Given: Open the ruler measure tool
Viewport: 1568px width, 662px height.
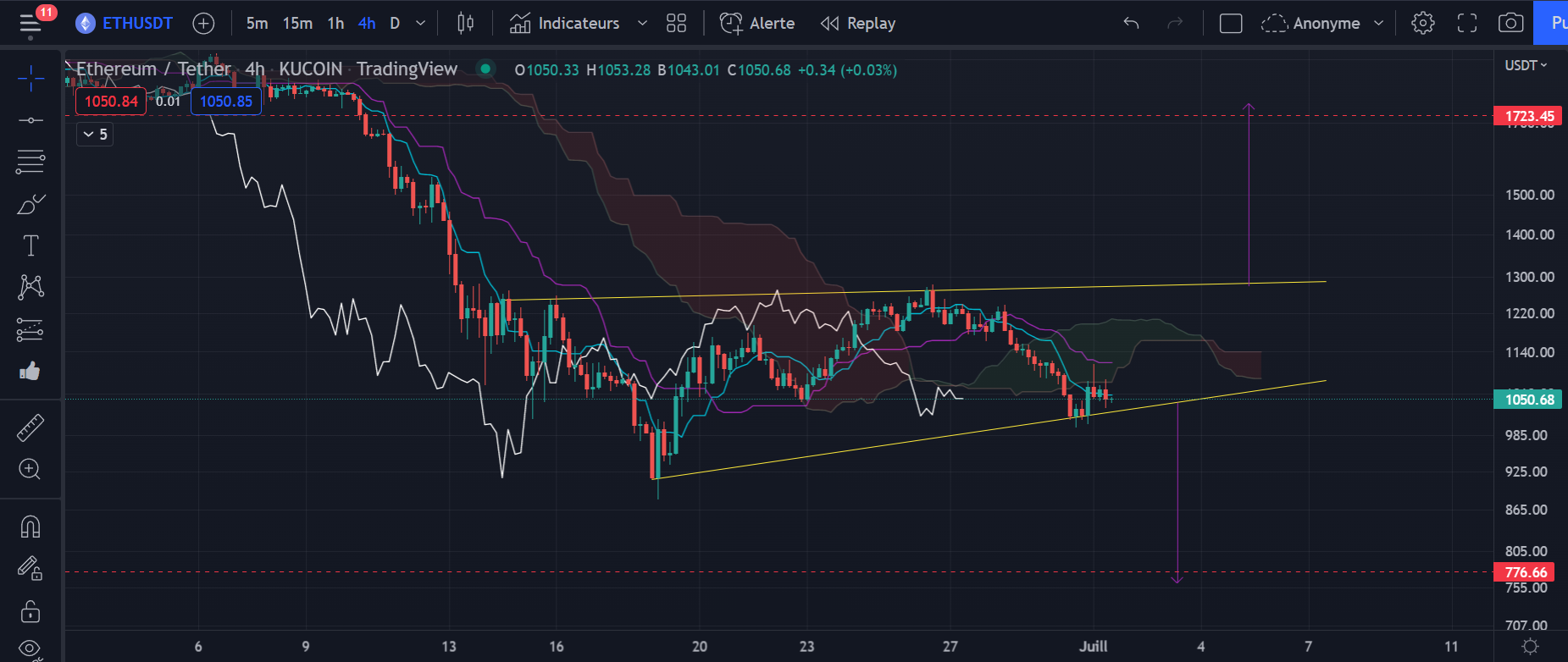Looking at the screenshot, I should point(30,428).
